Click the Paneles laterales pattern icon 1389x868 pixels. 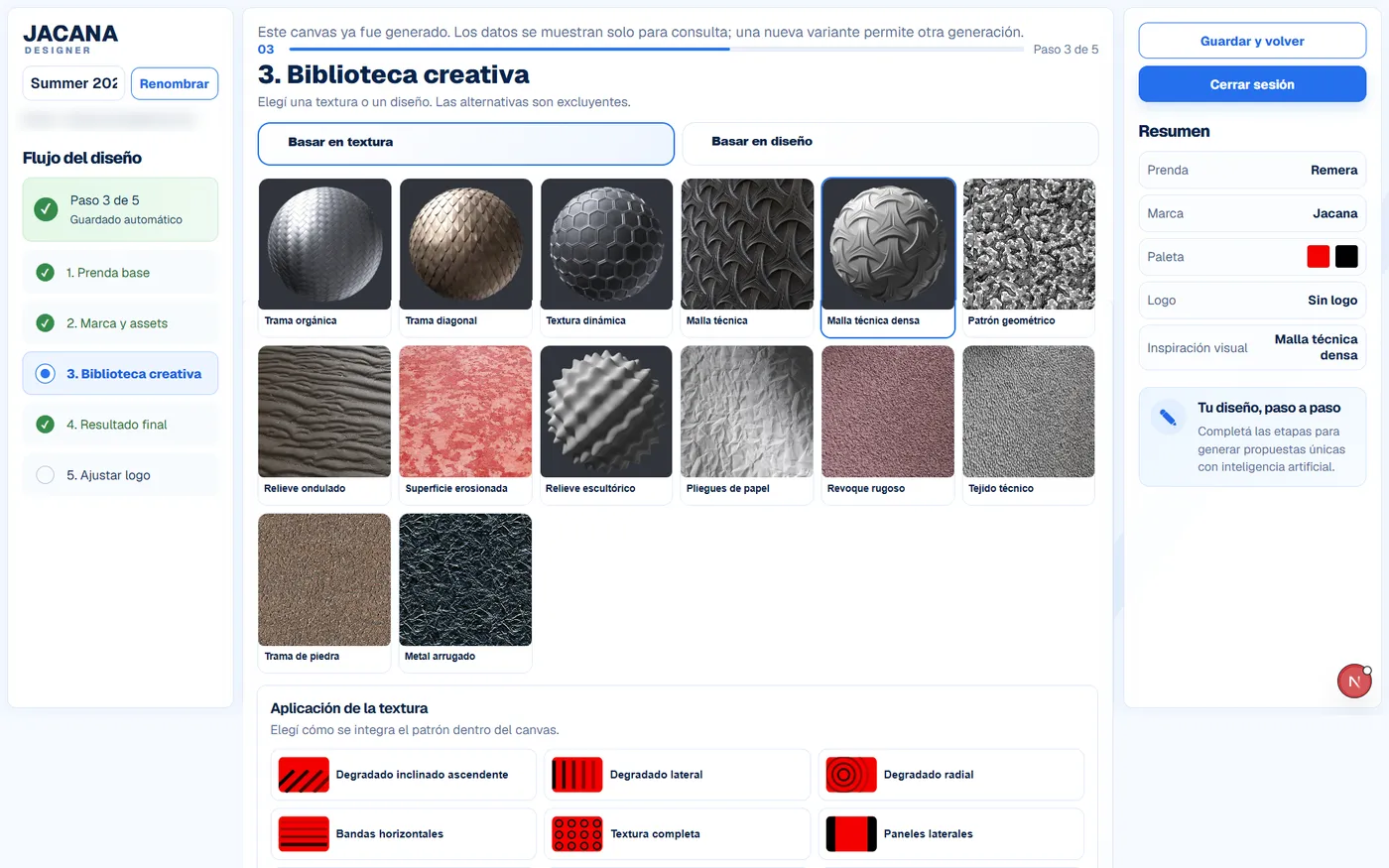[x=851, y=834]
